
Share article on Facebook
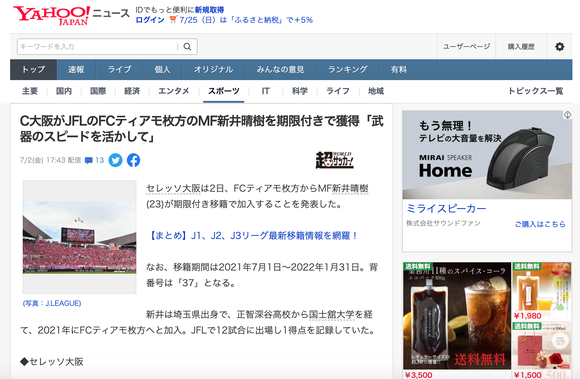point(134,160)
